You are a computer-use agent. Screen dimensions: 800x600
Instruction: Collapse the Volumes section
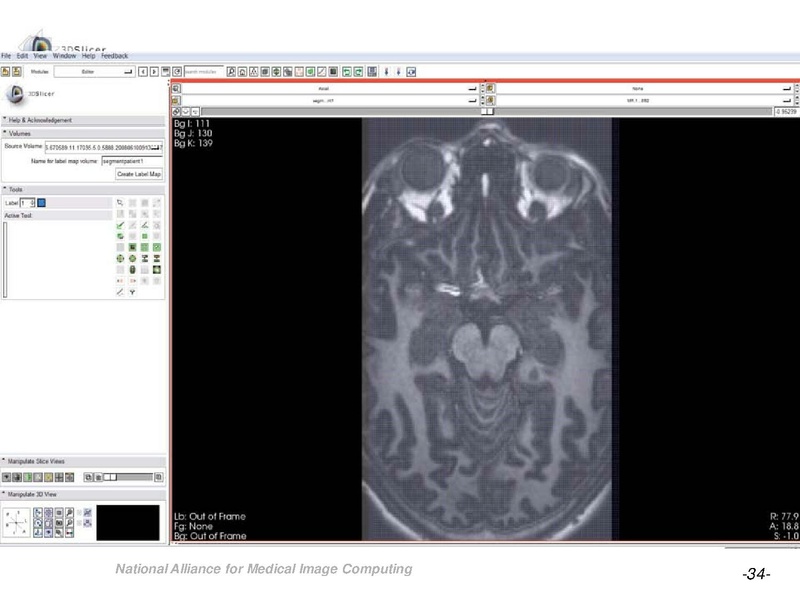pos(83,134)
